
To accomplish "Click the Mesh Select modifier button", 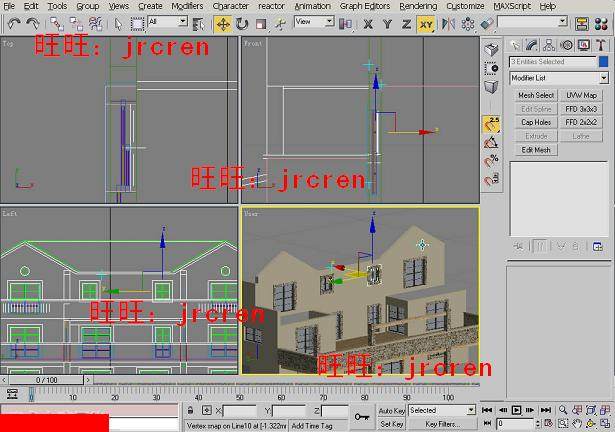I will pos(536,95).
